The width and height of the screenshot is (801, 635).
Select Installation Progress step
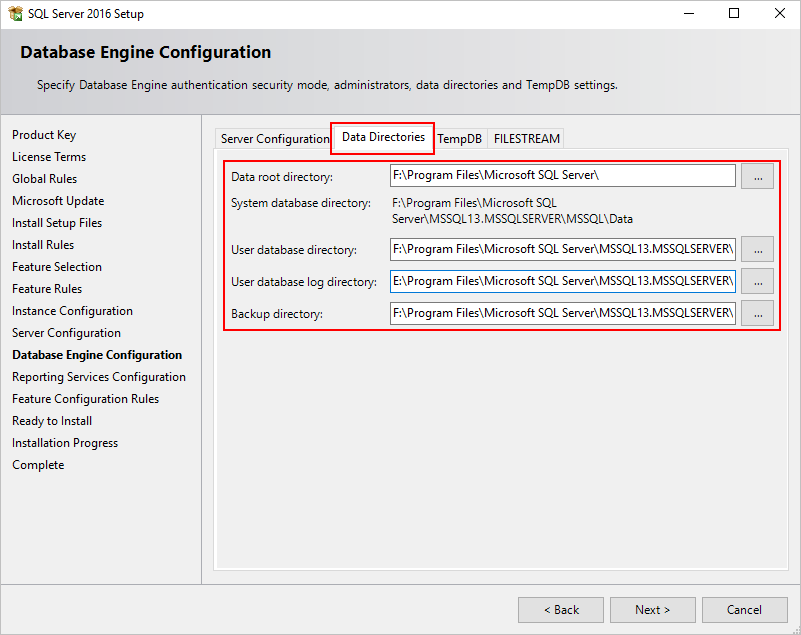pos(65,443)
